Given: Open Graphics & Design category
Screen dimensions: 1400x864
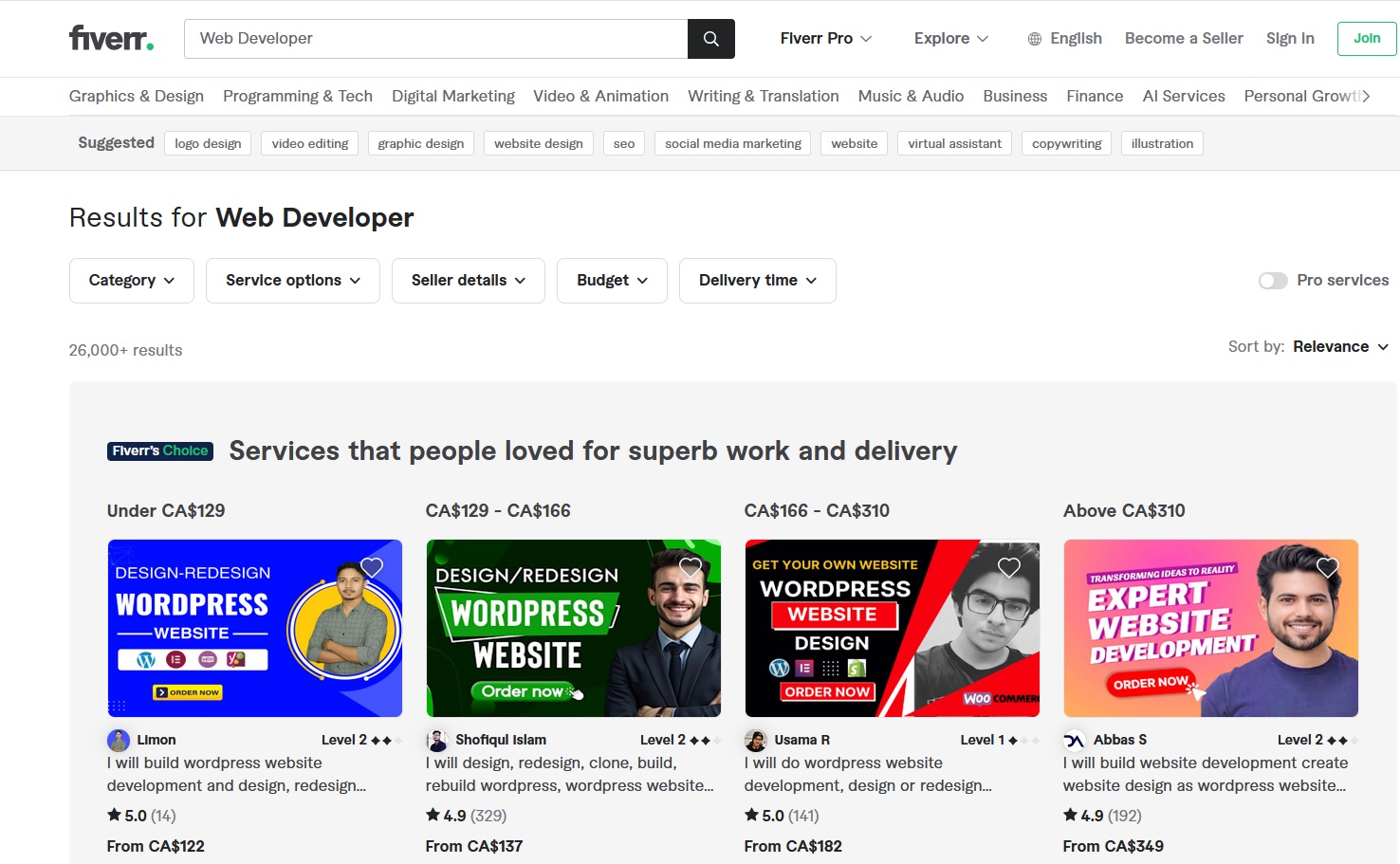Looking at the screenshot, I should coord(137,96).
